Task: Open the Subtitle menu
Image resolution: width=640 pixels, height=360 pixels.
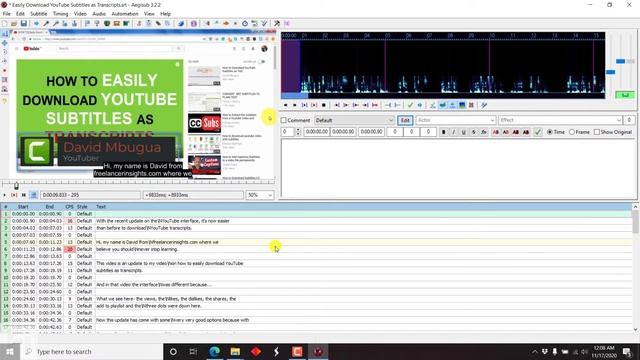Action: click(39, 14)
